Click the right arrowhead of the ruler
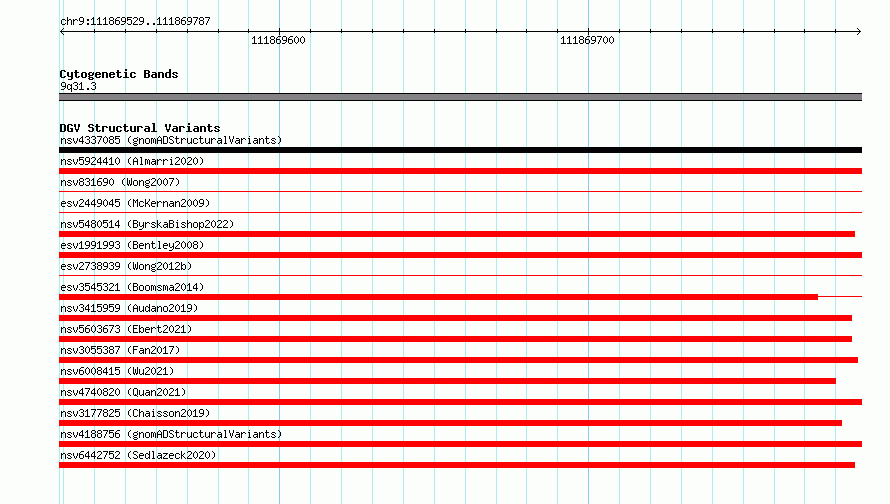Viewport: 890px width, 504px height. tap(859, 31)
